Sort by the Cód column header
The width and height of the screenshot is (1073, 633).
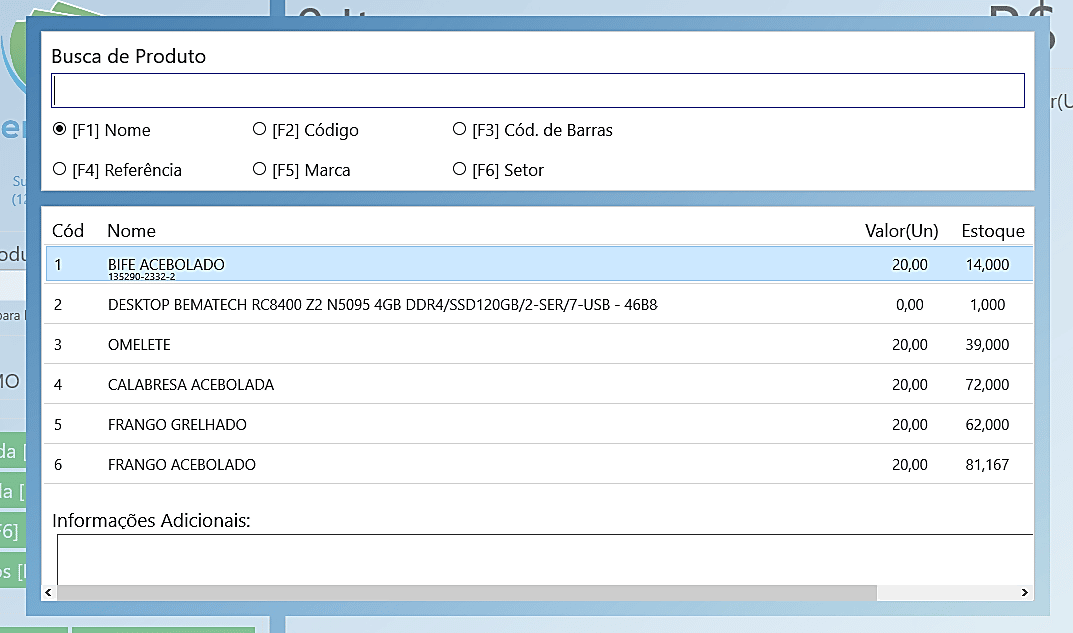point(68,231)
